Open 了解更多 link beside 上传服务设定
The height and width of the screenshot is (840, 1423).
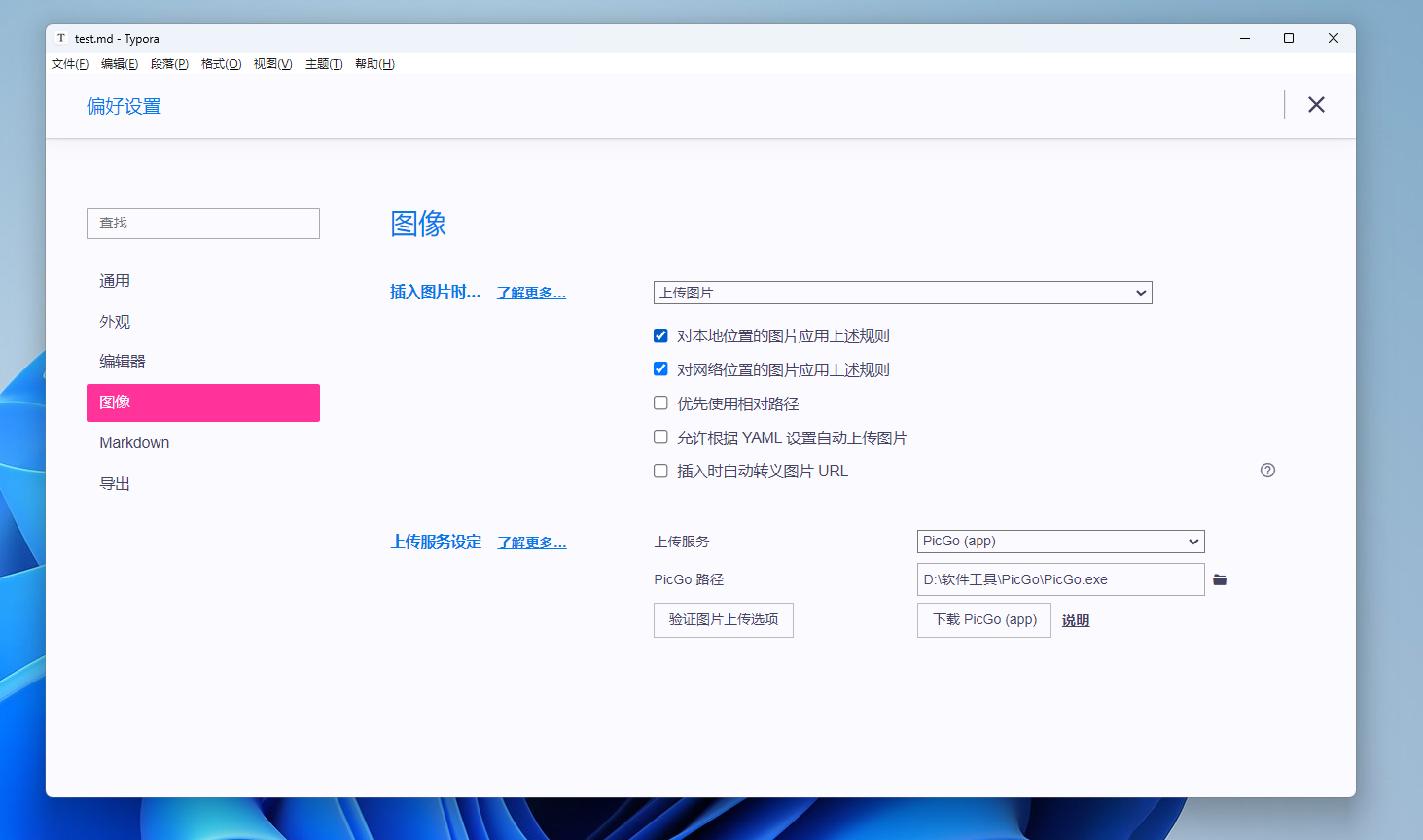532,542
